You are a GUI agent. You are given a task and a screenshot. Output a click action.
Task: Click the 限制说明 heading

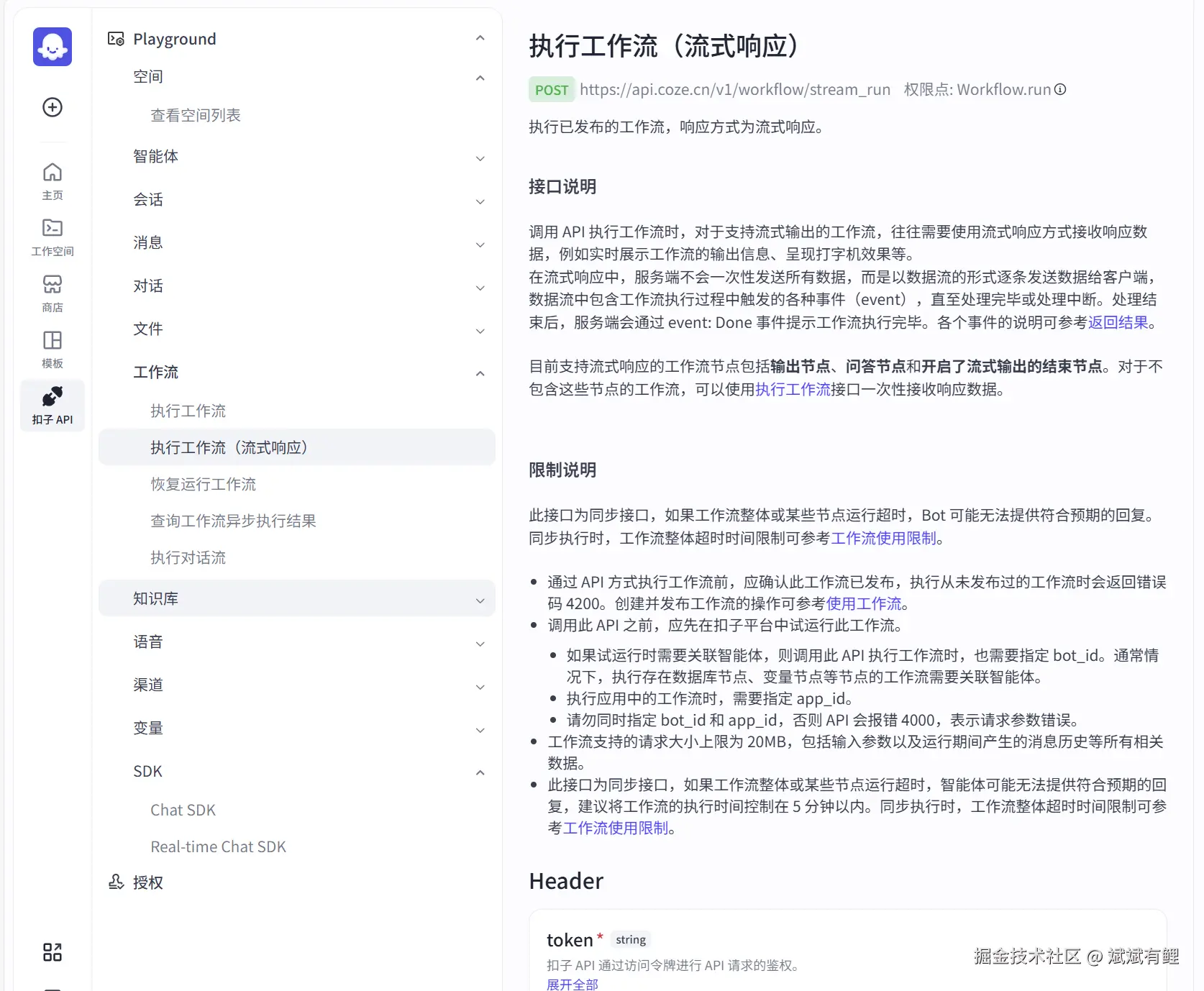click(x=562, y=470)
